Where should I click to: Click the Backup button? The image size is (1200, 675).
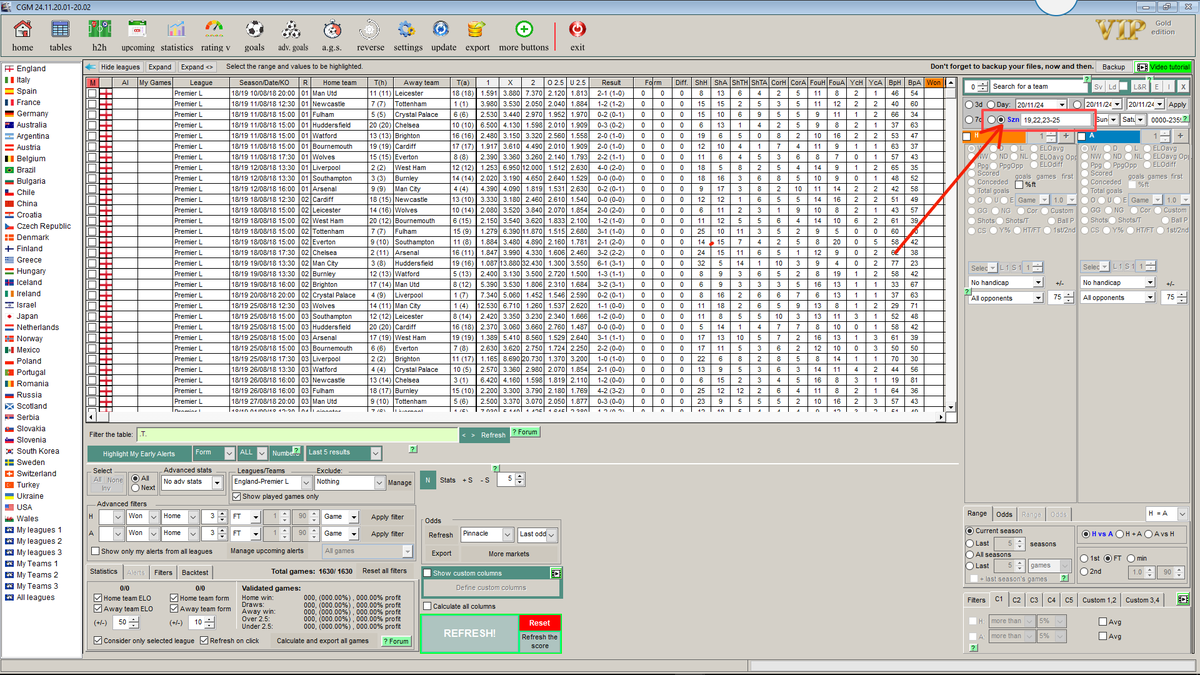click(1114, 66)
